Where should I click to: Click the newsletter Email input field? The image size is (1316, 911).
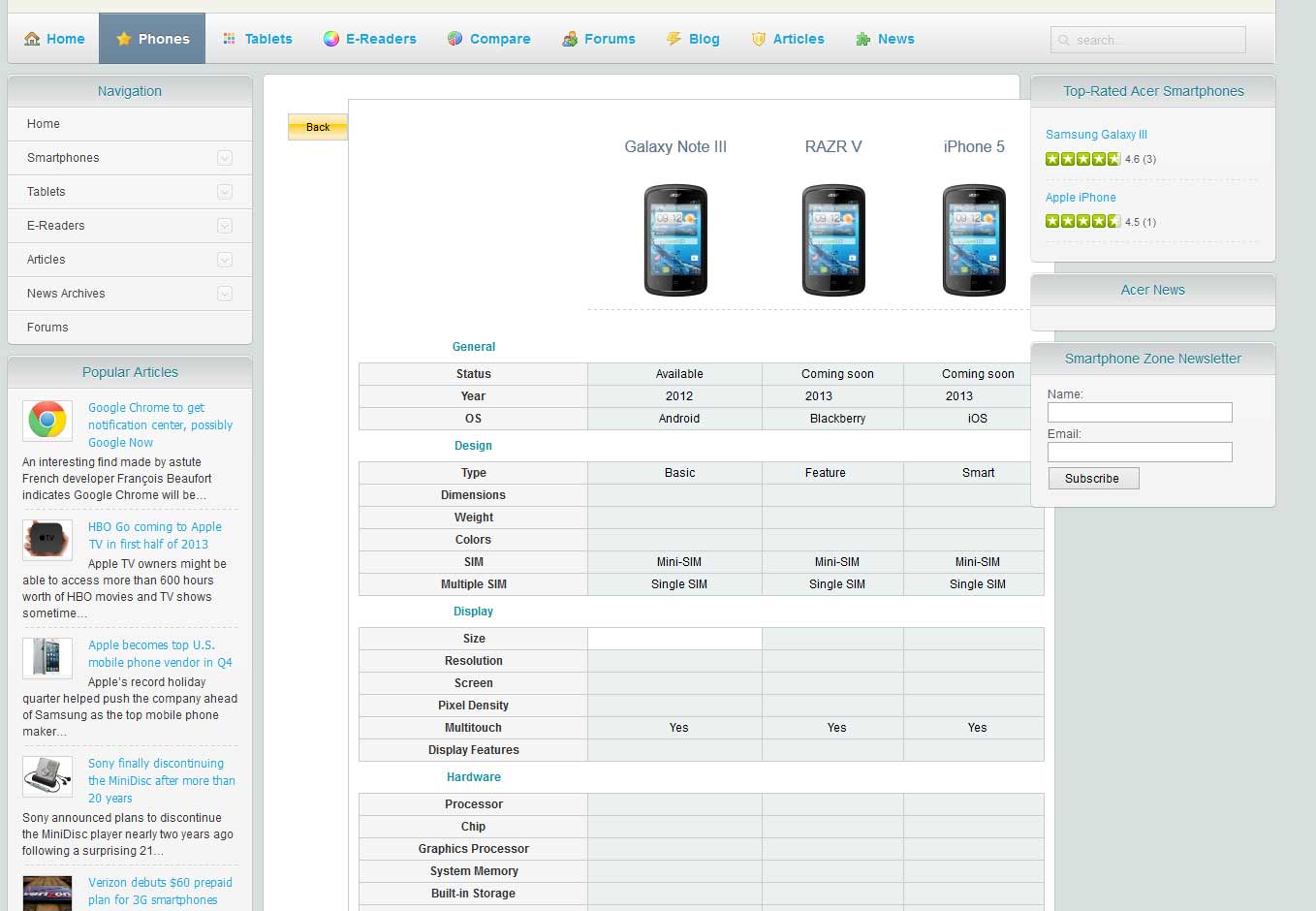pyautogui.click(x=1140, y=453)
